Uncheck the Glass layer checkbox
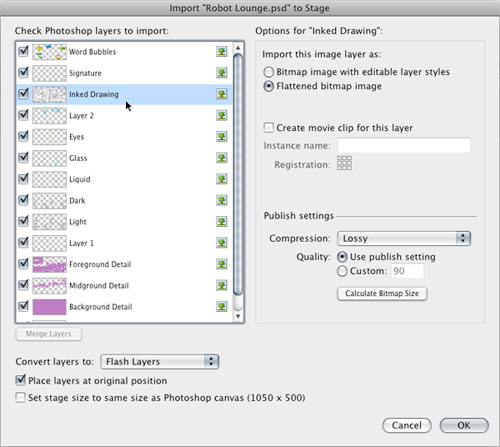This screenshot has width=500, height=447. [23, 157]
